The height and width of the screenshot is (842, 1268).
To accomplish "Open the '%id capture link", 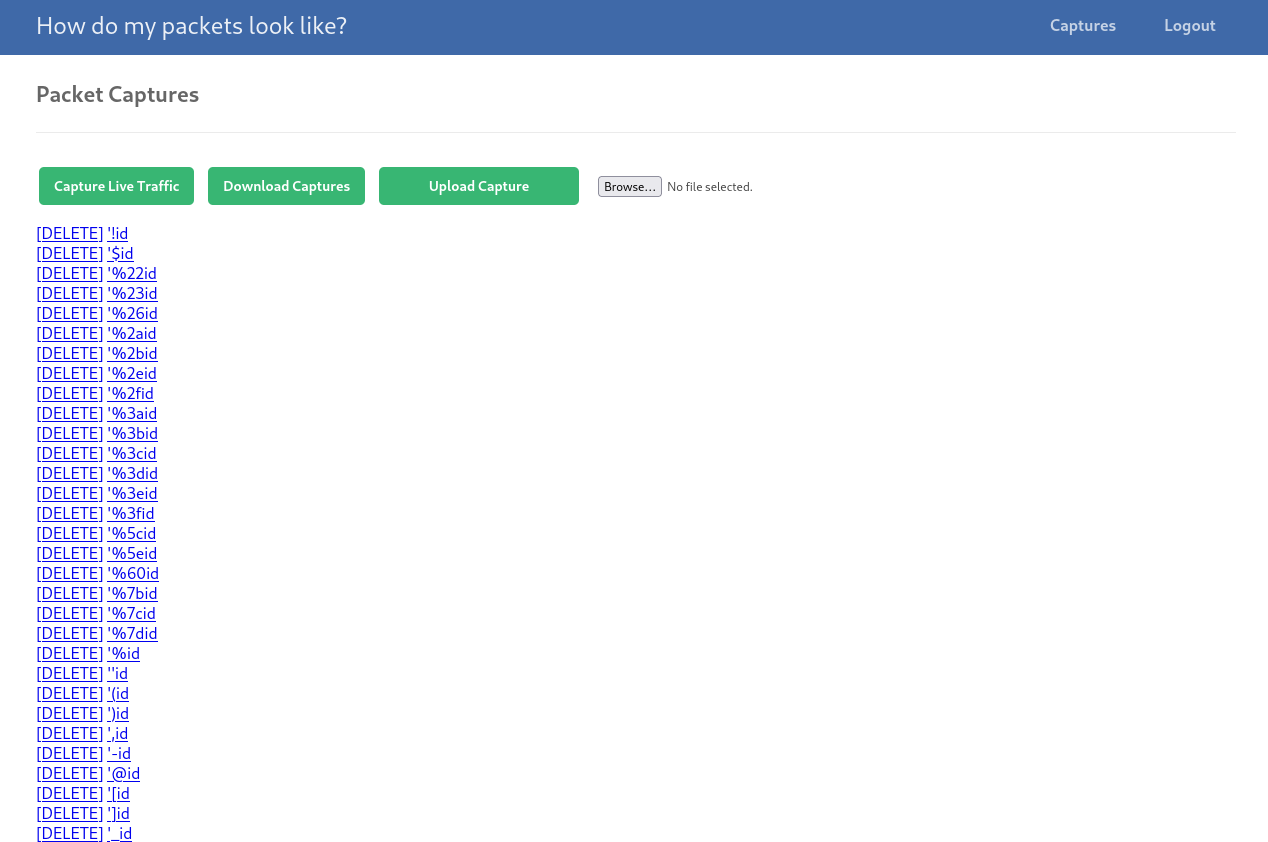I will pyautogui.click(x=124, y=653).
